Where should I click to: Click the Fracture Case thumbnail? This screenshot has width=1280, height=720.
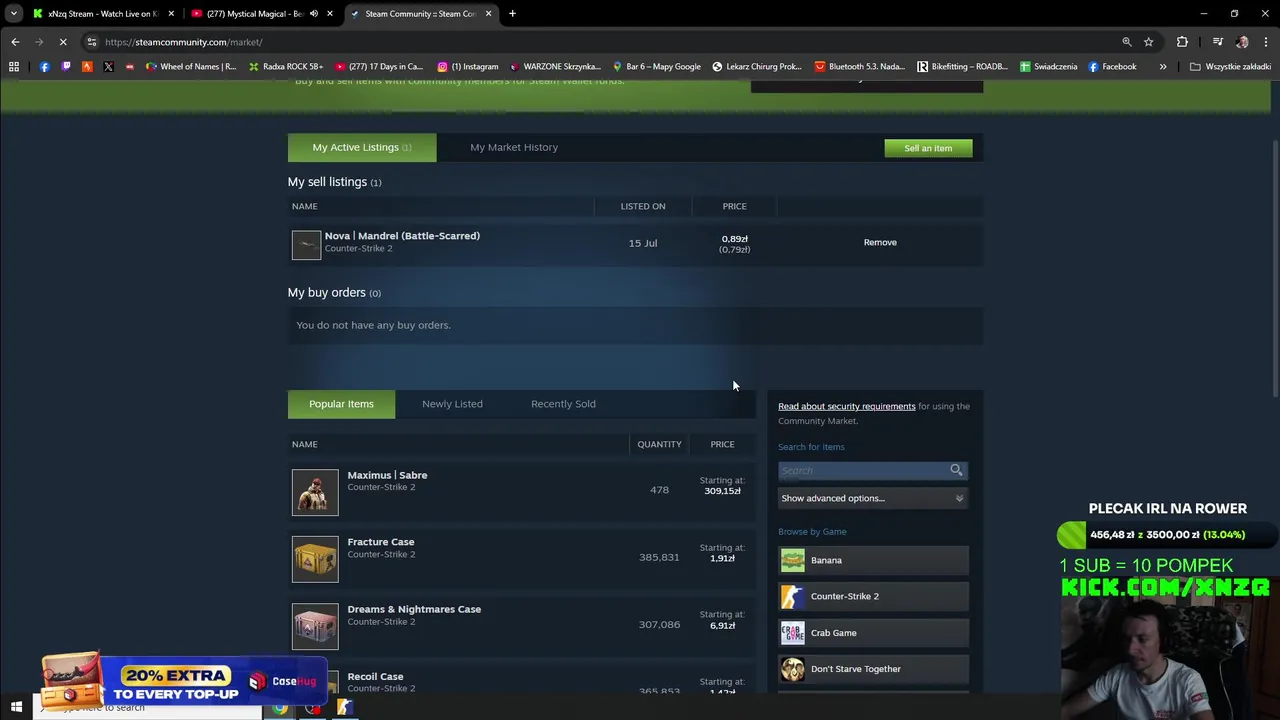tap(315, 559)
